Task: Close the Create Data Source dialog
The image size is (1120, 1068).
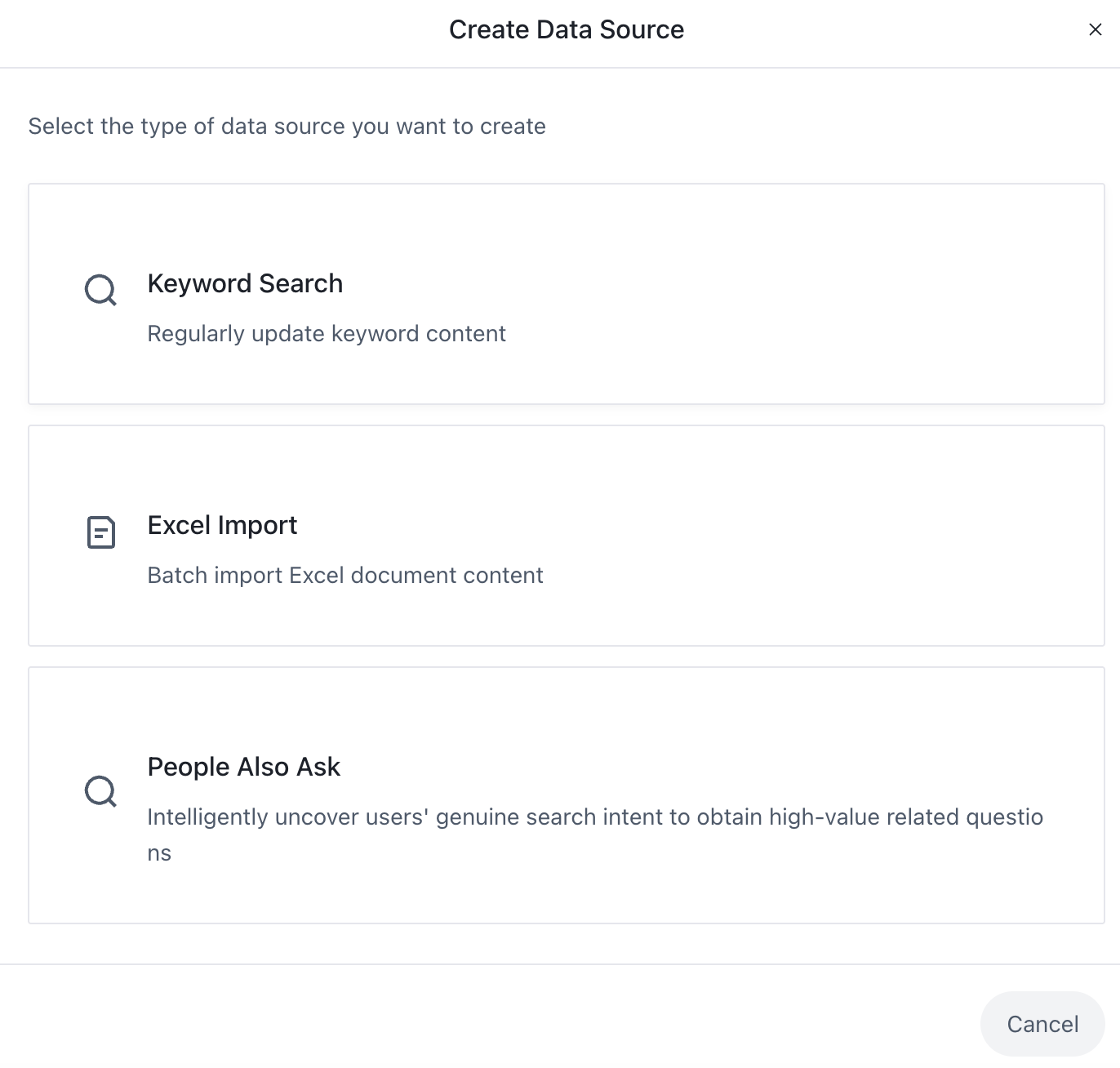Action: [1096, 30]
